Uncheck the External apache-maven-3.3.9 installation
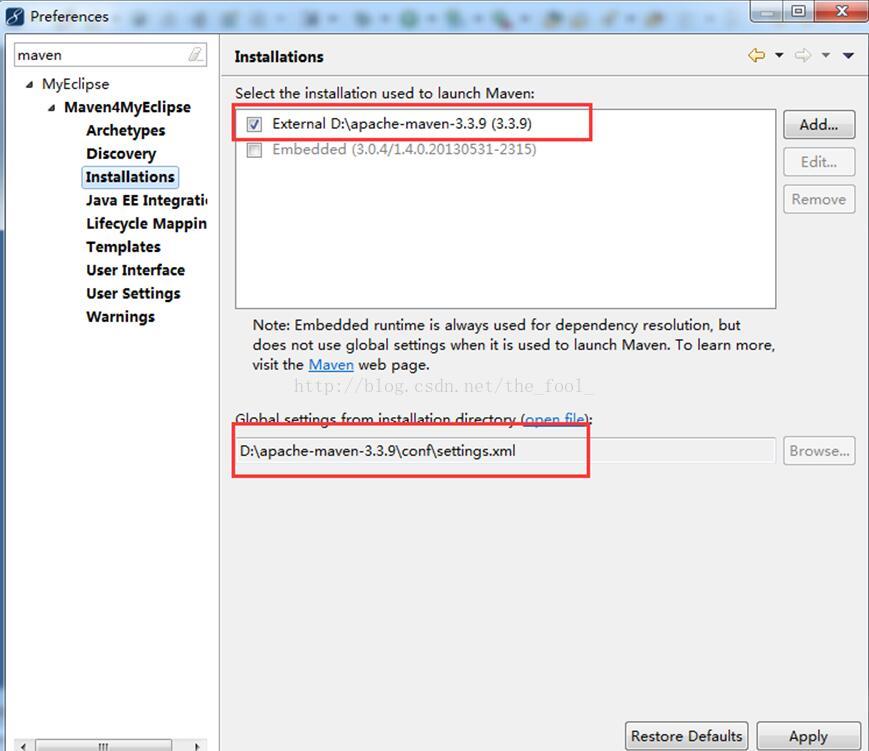Viewport: 869px width, 751px height. pos(254,124)
